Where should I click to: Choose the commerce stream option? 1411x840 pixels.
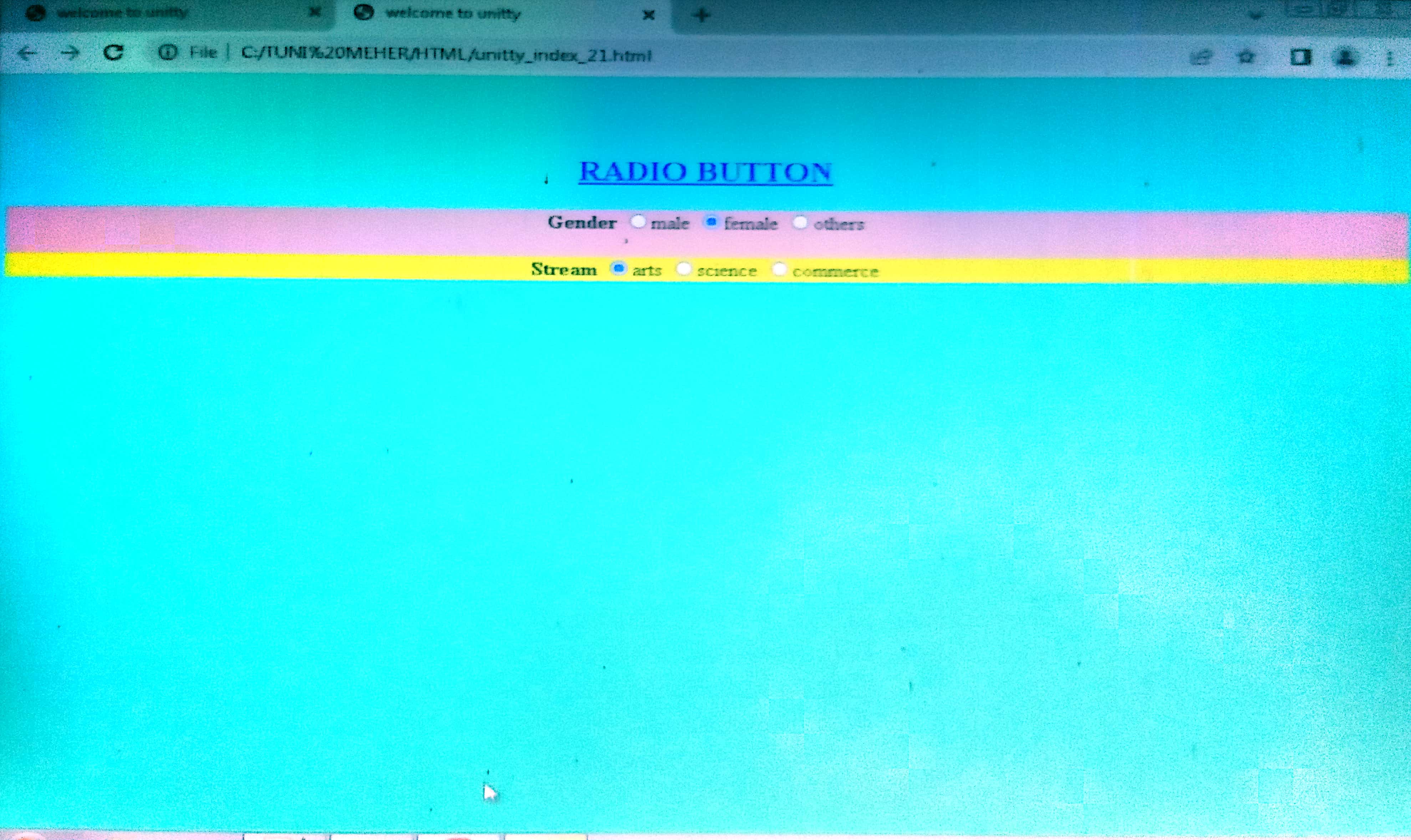tap(780, 270)
